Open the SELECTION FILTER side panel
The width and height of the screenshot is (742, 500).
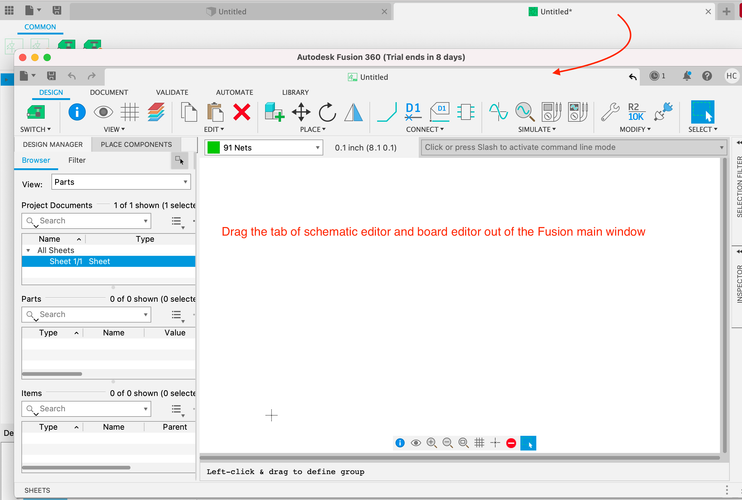(x=739, y=187)
